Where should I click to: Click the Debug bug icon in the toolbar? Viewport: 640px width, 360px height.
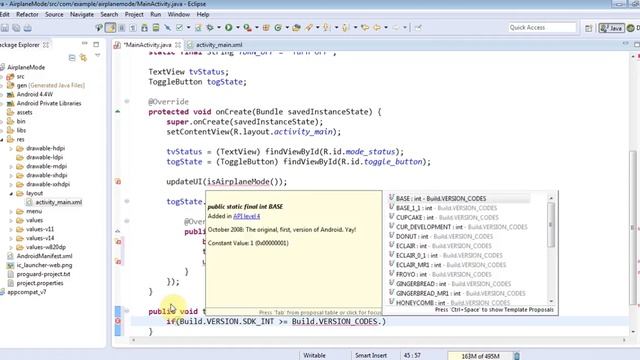210,28
